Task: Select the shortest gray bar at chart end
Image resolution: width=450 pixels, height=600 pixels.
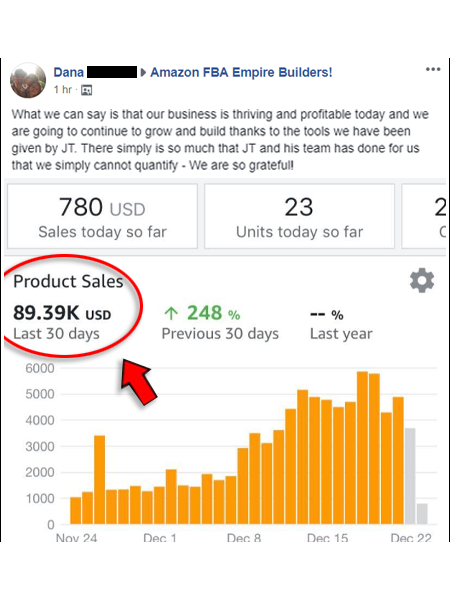Action: click(422, 514)
